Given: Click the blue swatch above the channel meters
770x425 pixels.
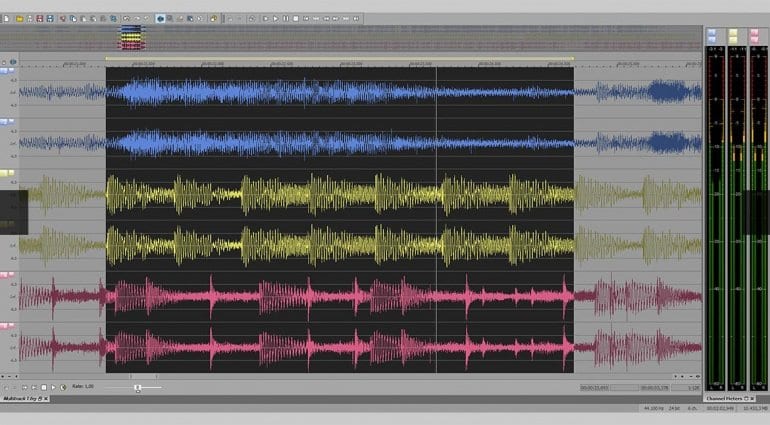Looking at the screenshot, I should [712, 36].
